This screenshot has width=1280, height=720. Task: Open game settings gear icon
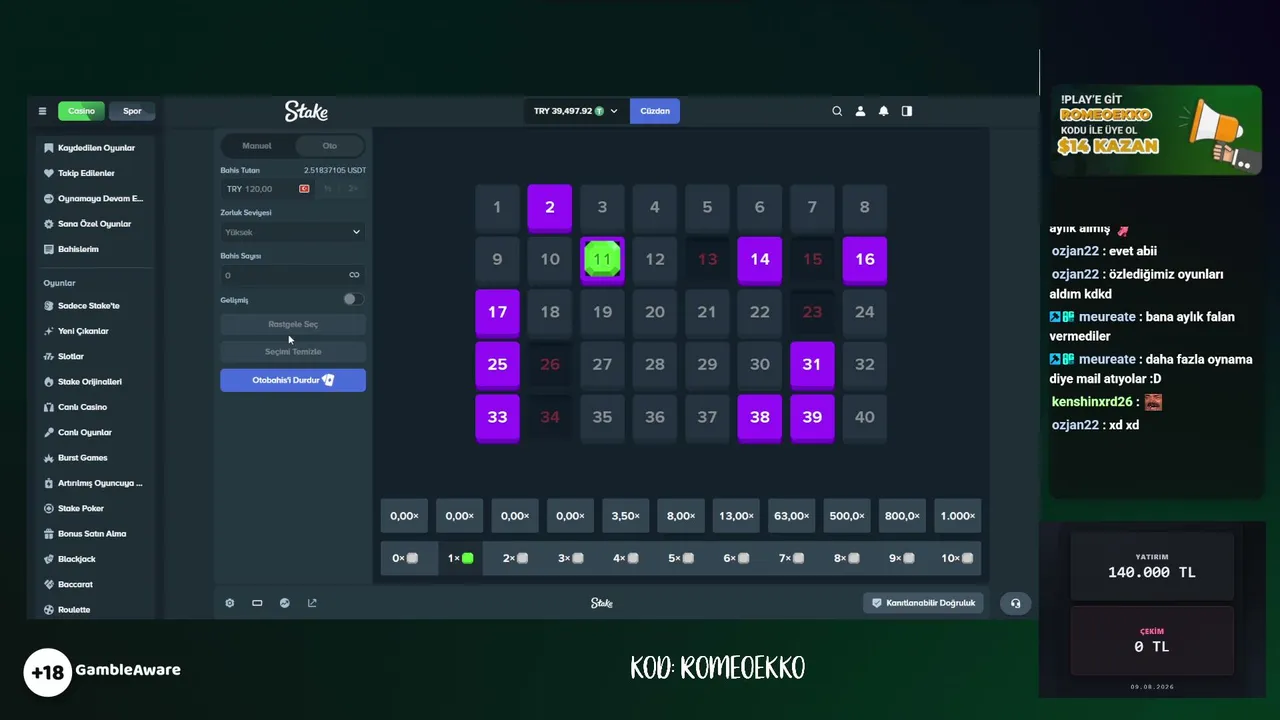click(x=230, y=603)
